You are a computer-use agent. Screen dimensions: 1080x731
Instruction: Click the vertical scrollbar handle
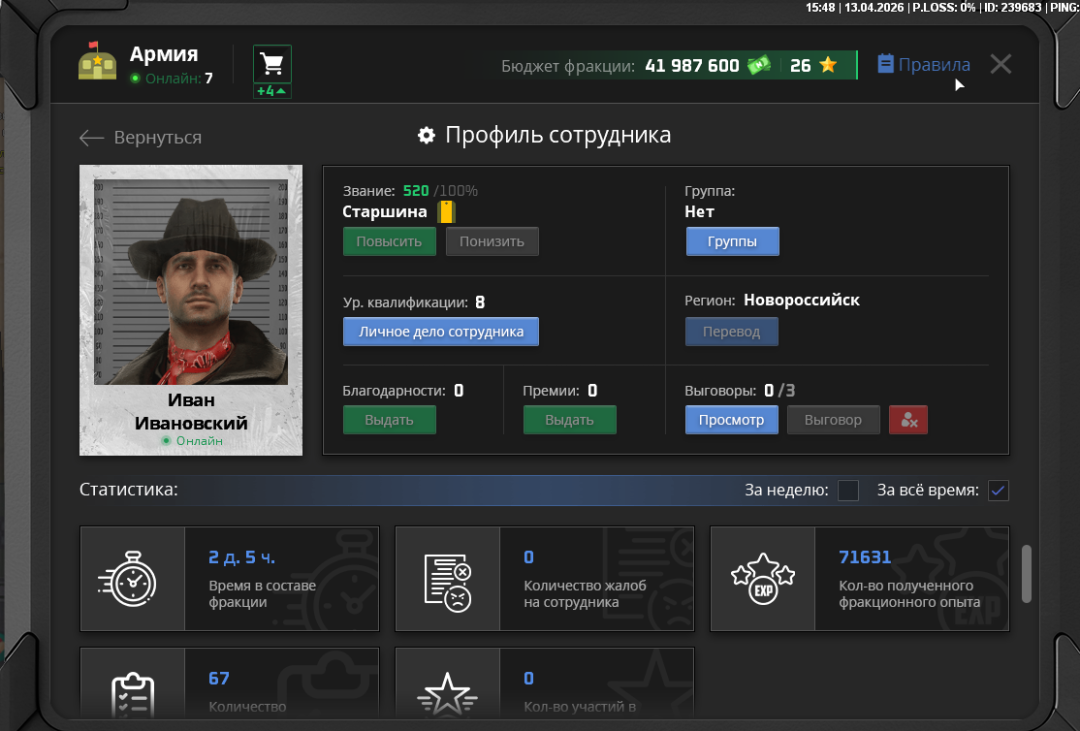(1026, 574)
